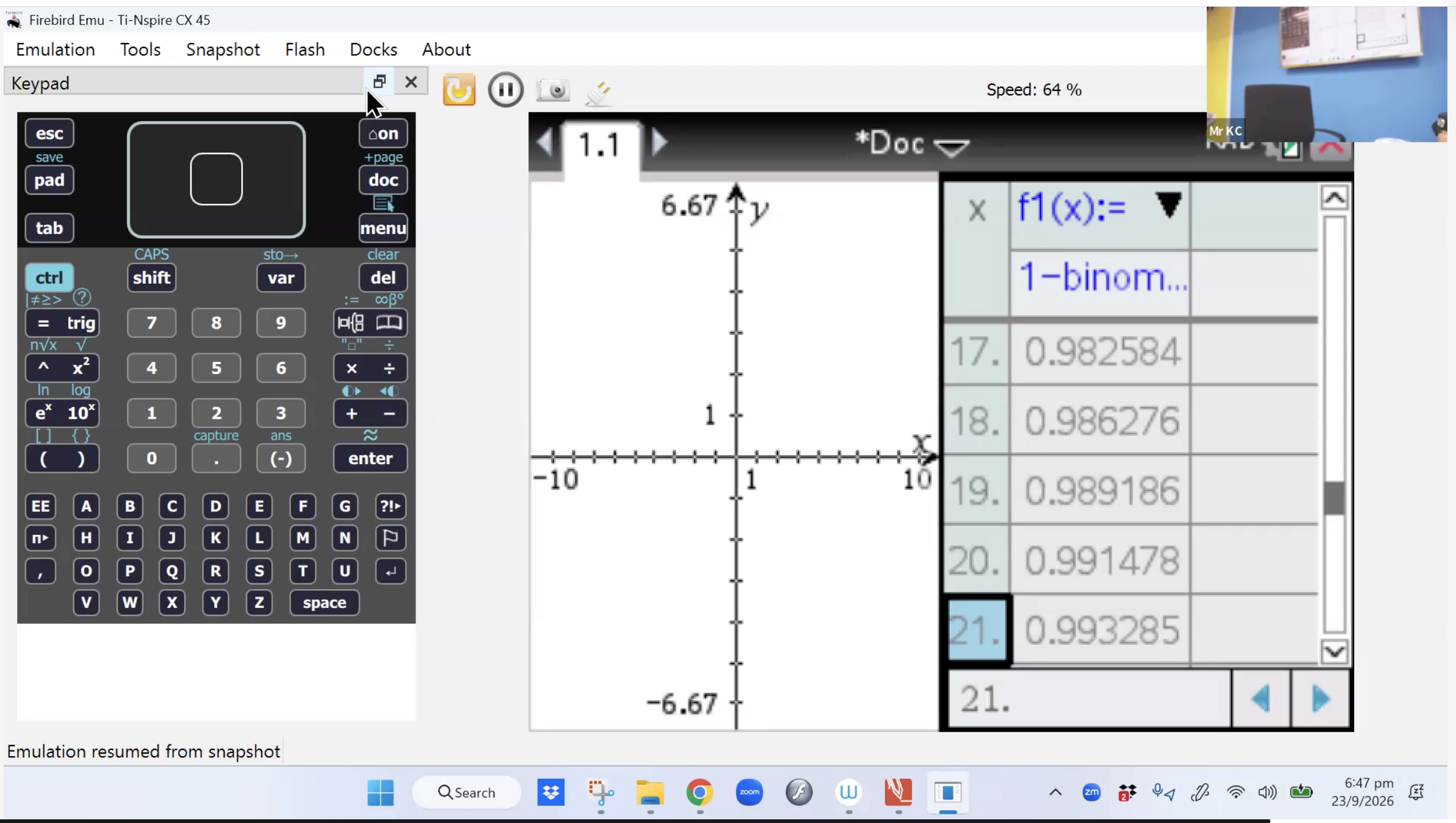Click table scroll up arrow
This screenshot has height=823, width=1456.
1334,198
